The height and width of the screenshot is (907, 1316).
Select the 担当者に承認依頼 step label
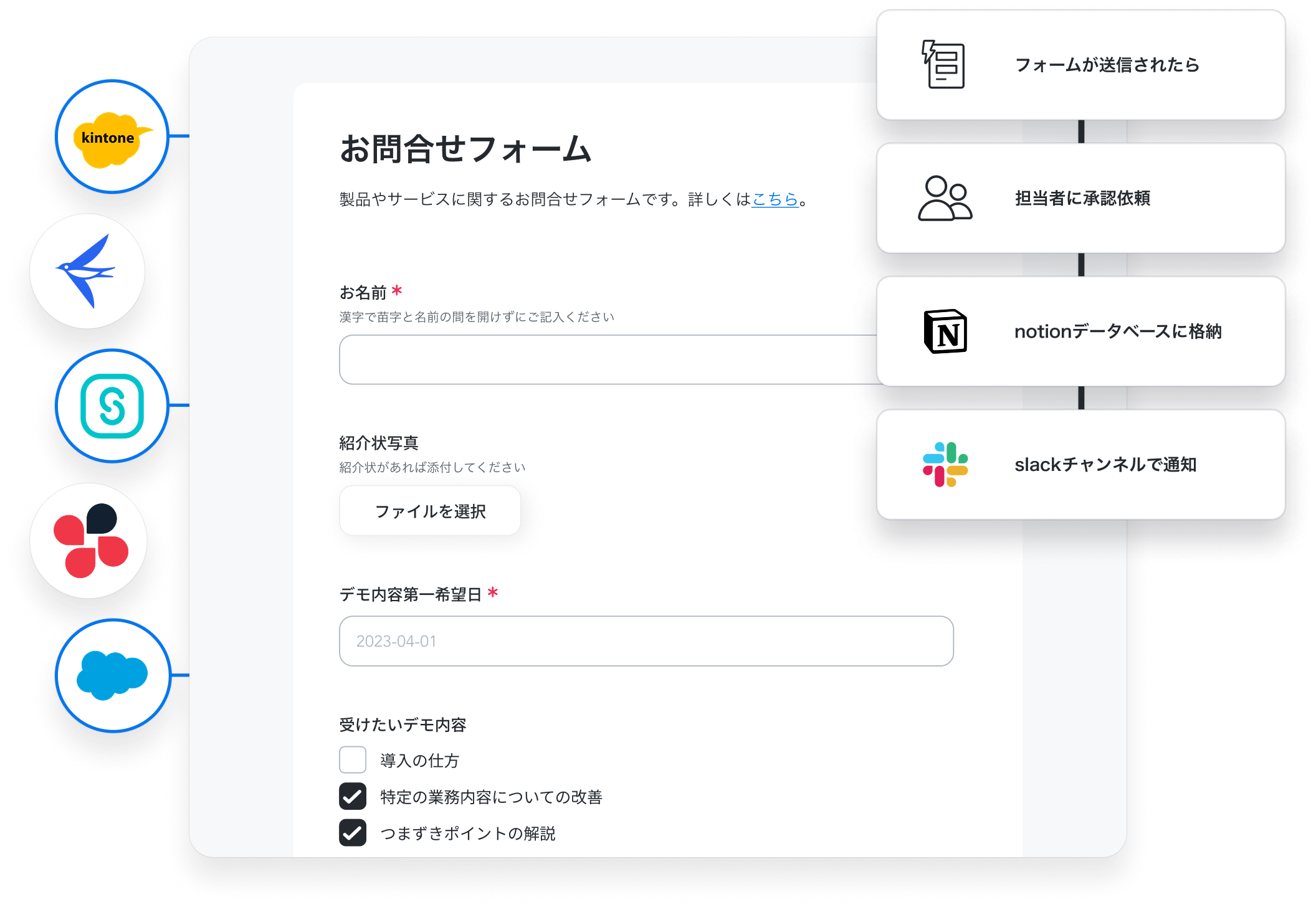pos(1082,198)
